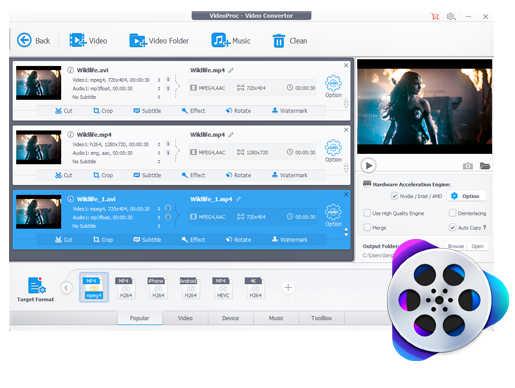Show info for Wildlife.avi
Image resolution: width=515 pixels, height=388 pixels.
click(x=70, y=70)
